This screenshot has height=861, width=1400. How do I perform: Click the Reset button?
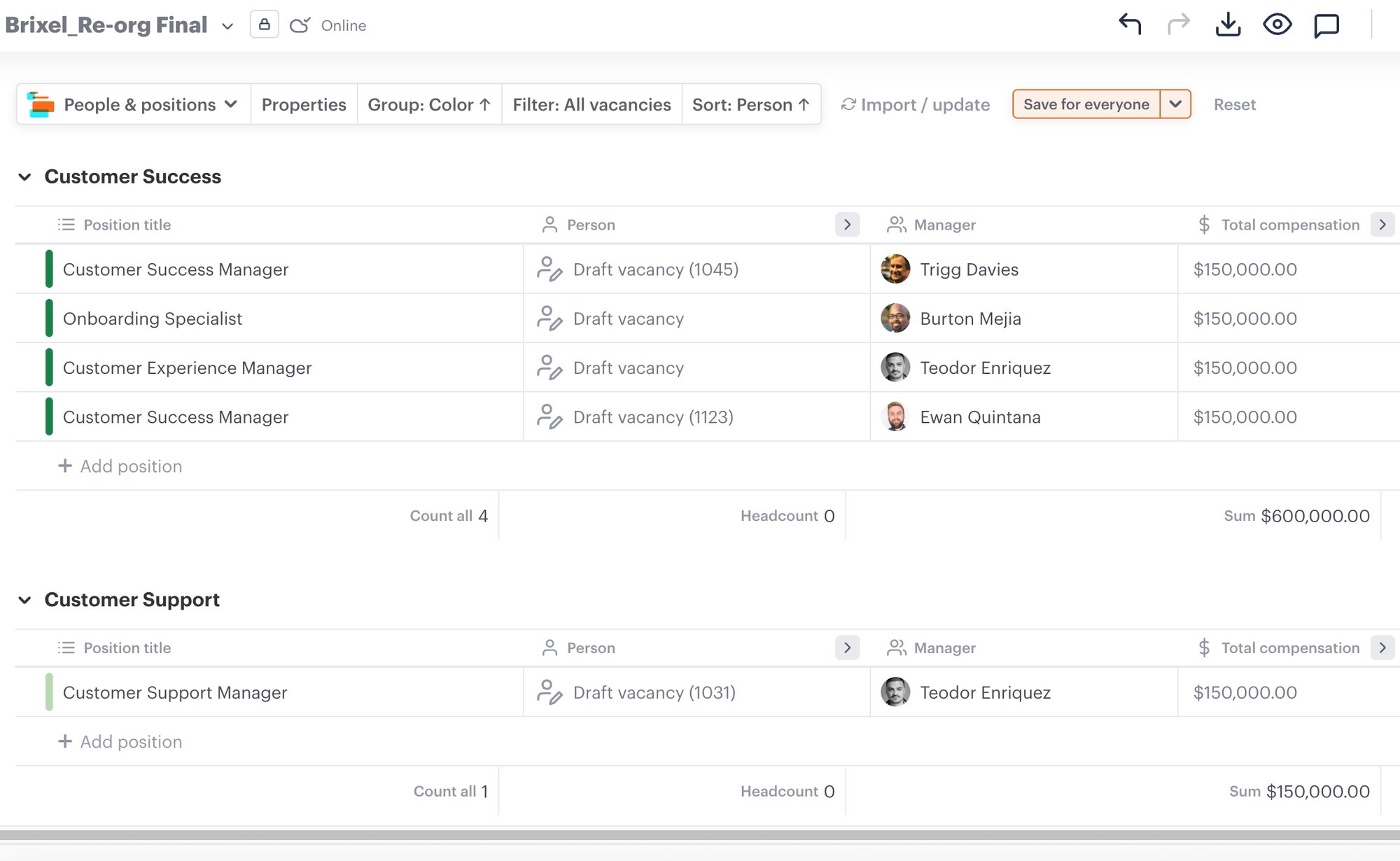[x=1235, y=104]
